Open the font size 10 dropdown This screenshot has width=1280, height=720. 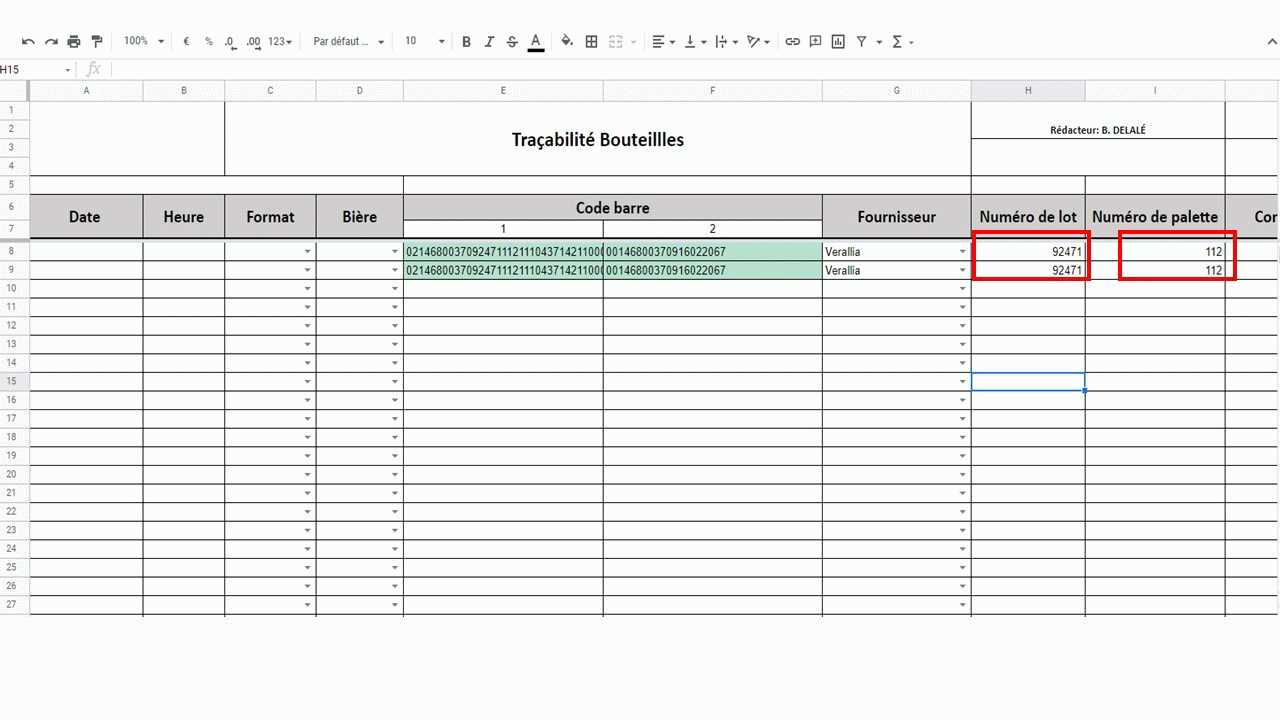click(425, 42)
